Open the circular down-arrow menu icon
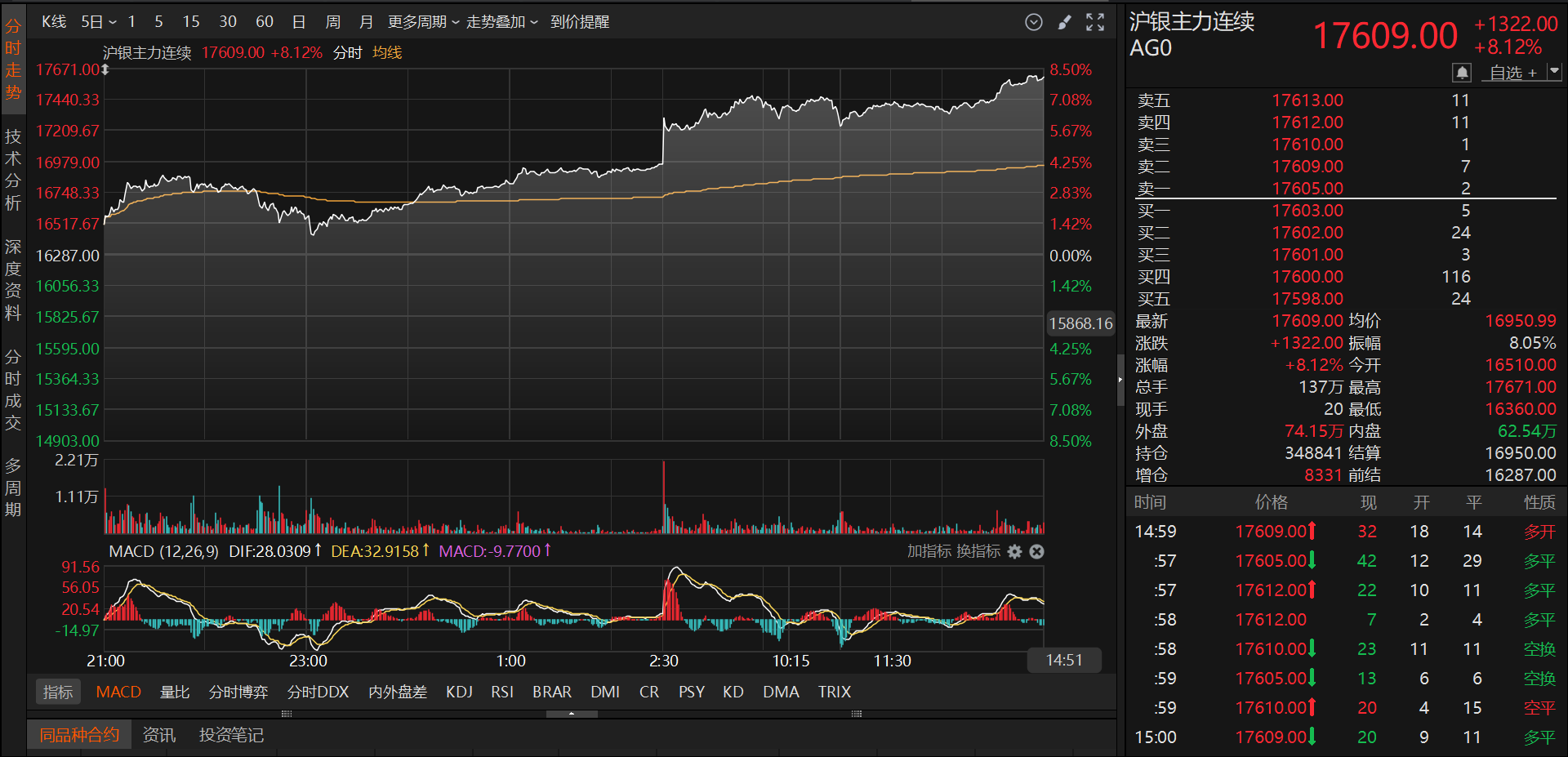 1034,22
